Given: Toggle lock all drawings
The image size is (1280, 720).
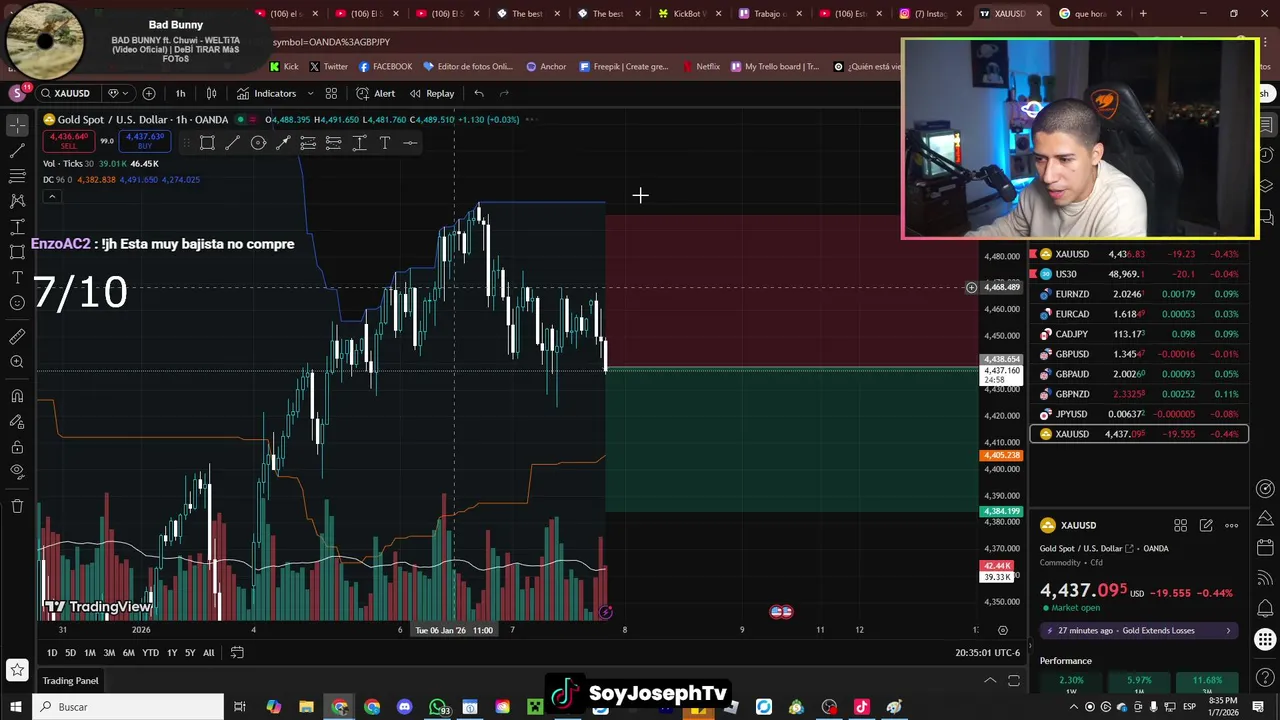Looking at the screenshot, I should (x=17, y=446).
